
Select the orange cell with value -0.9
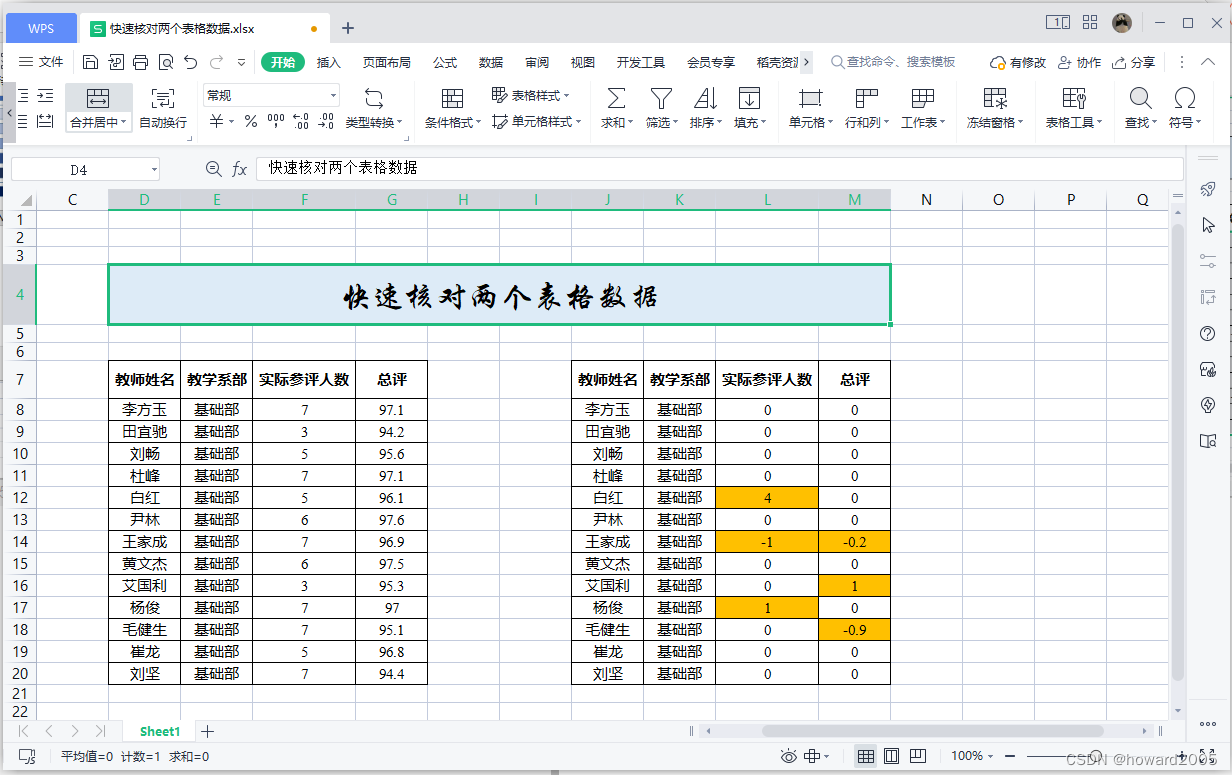point(854,629)
